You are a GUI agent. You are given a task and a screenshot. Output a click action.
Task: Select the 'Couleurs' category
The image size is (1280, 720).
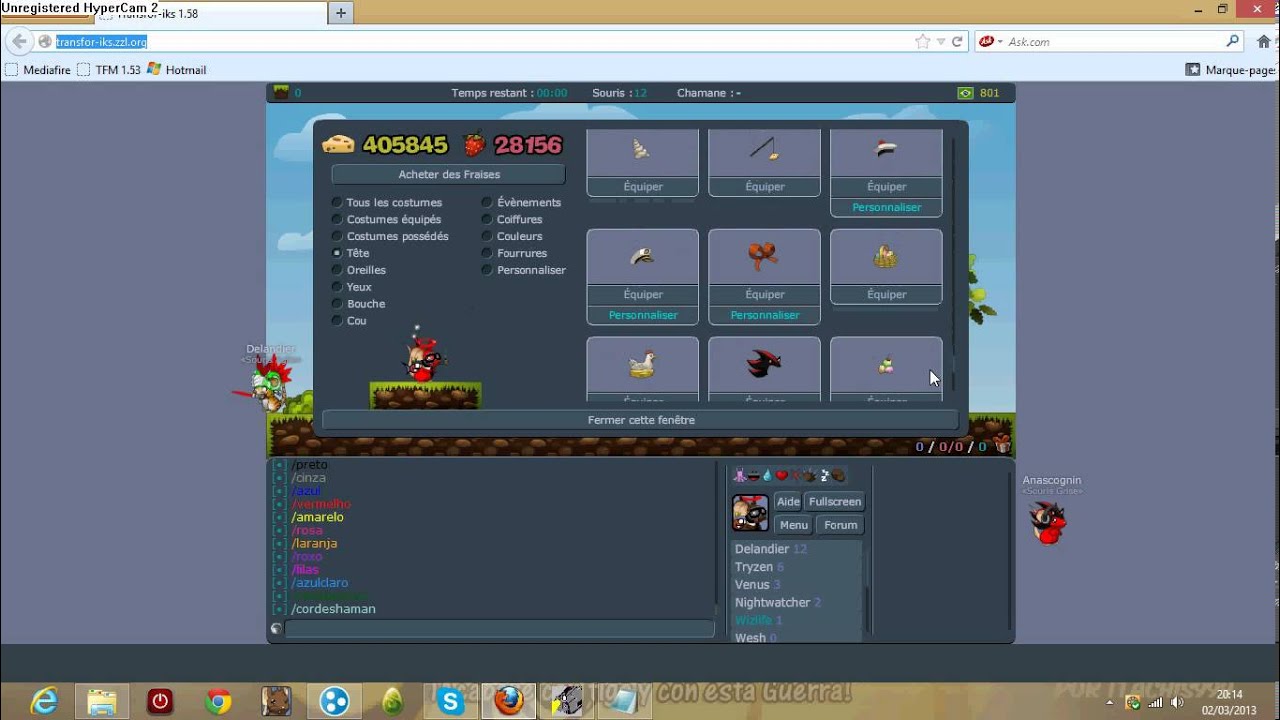tap(512, 237)
